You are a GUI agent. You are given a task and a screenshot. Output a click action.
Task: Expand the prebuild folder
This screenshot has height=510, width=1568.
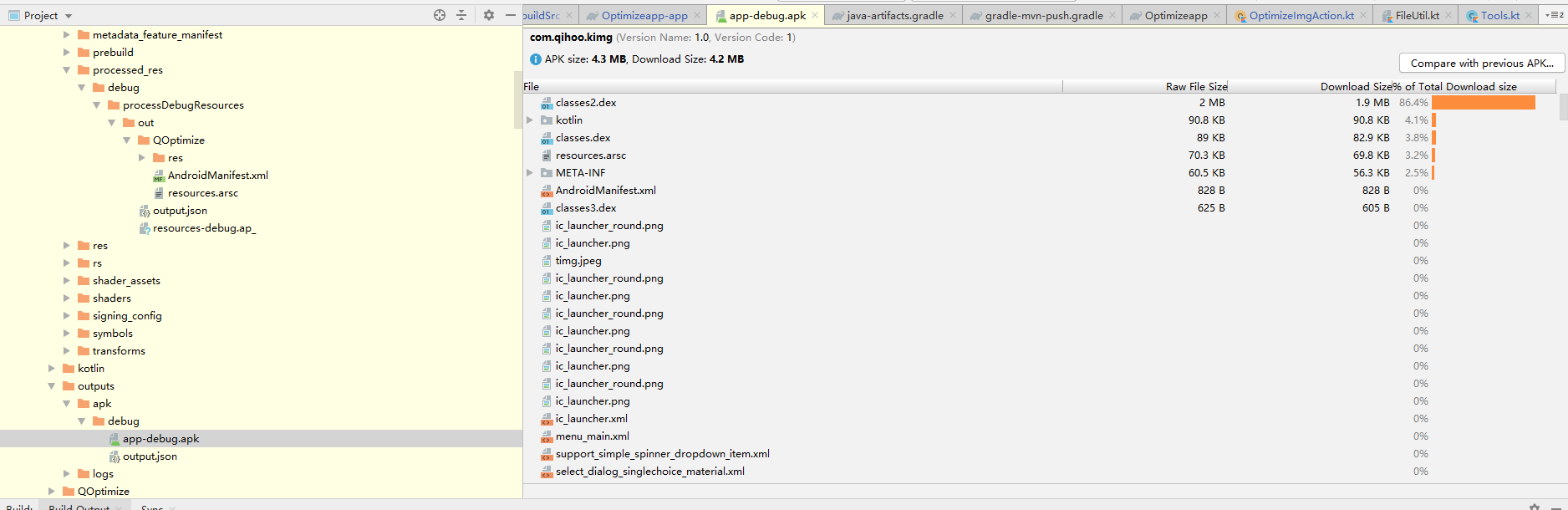[x=67, y=53]
